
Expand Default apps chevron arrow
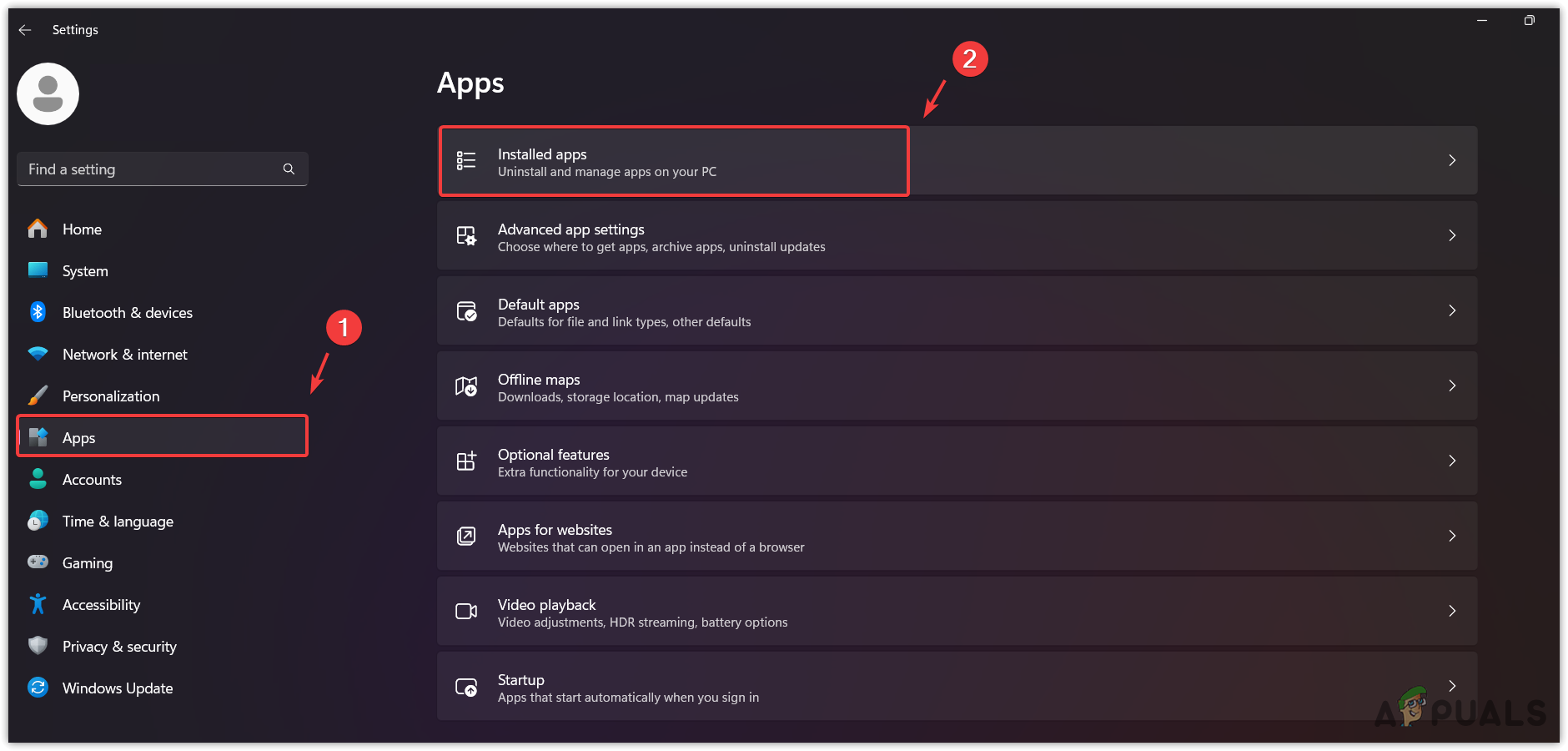pos(1452,310)
